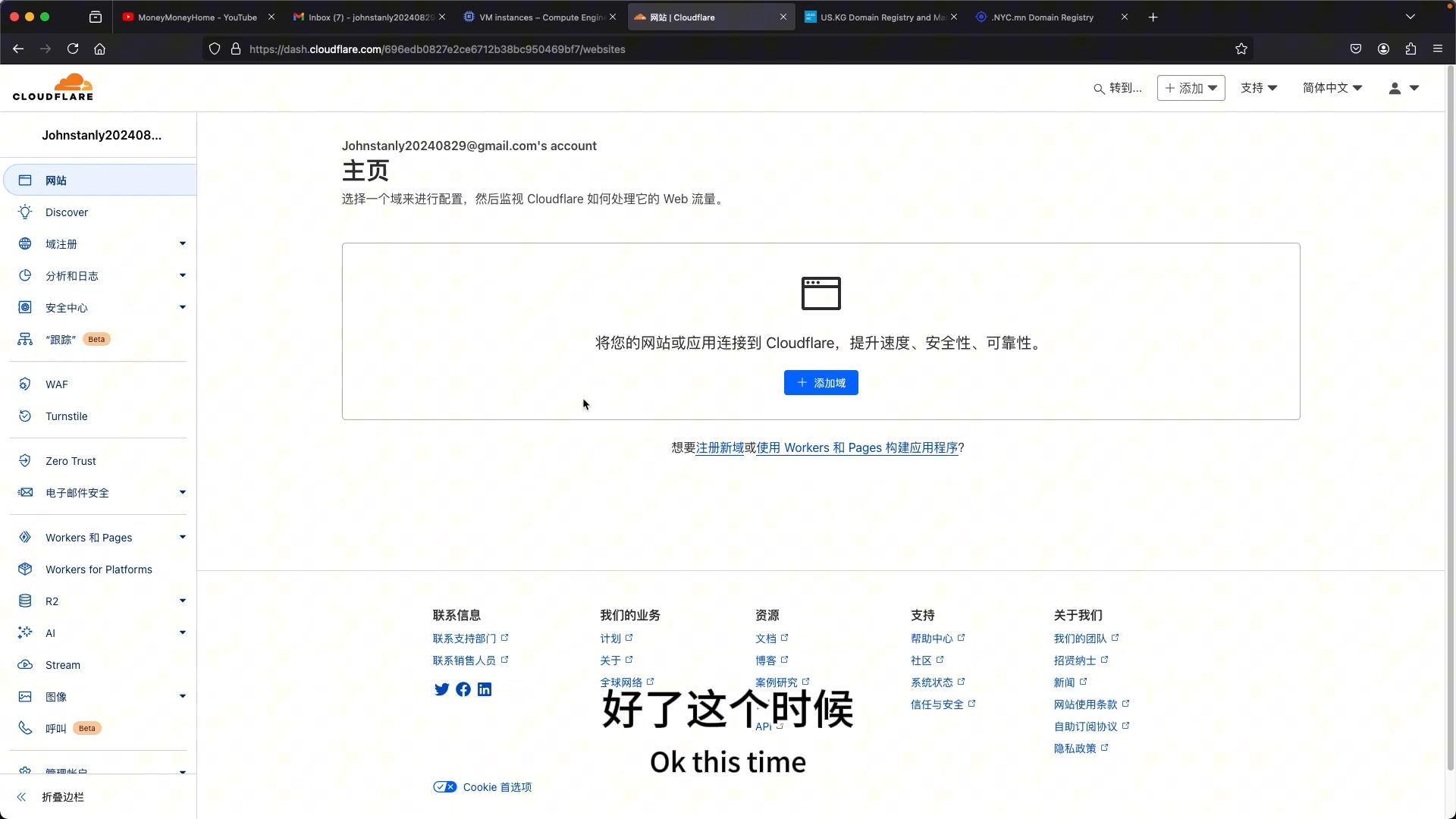Switch to the VM instances Compute Engine tab

[541, 17]
